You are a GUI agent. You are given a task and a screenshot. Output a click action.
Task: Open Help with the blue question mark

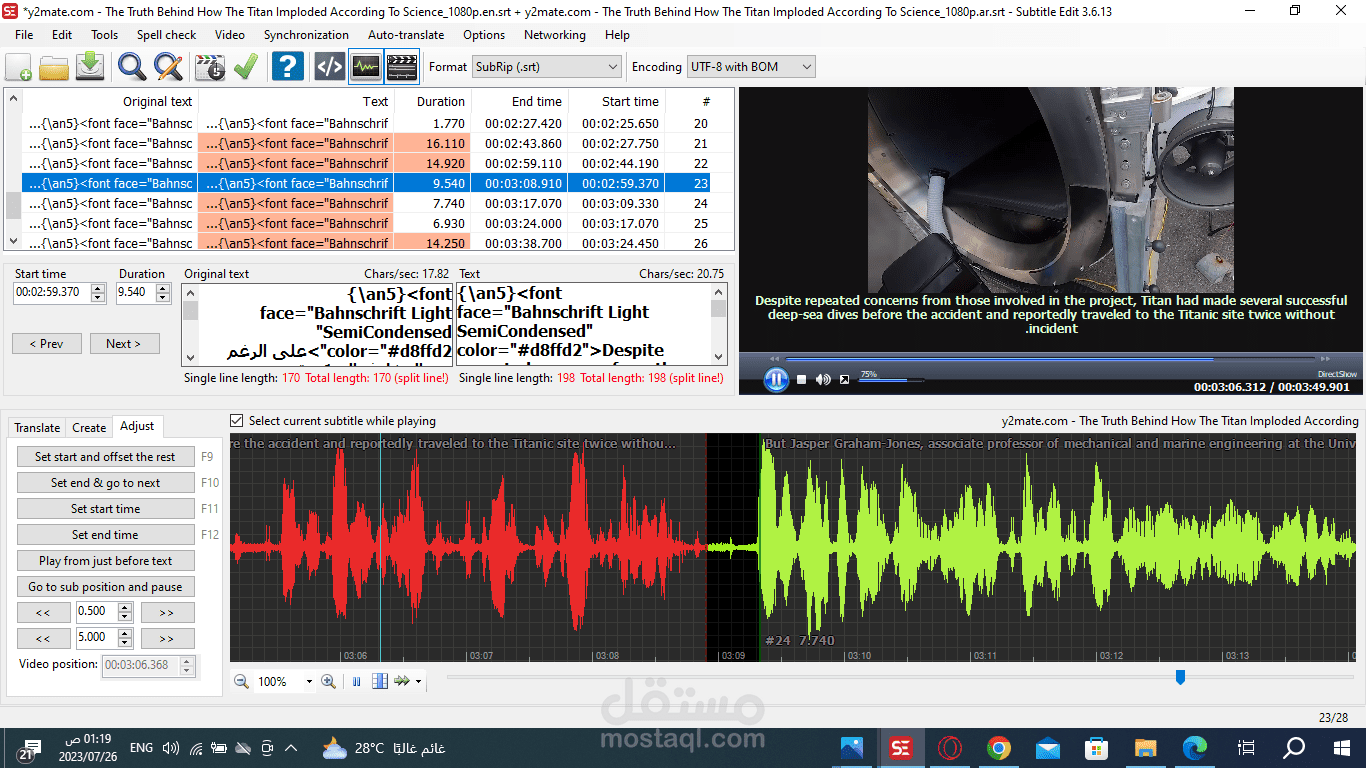click(288, 67)
